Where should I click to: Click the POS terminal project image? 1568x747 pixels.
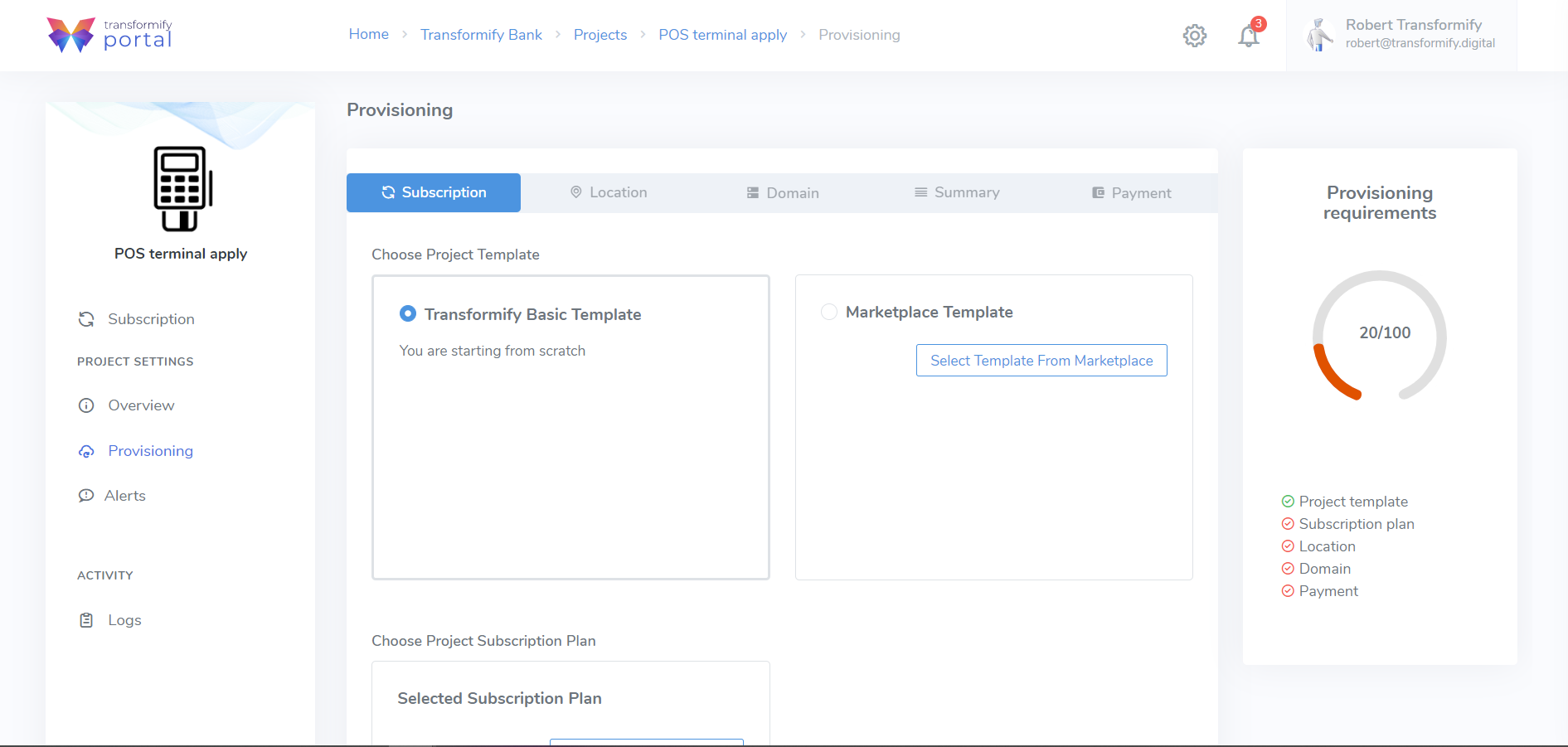[x=182, y=188]
